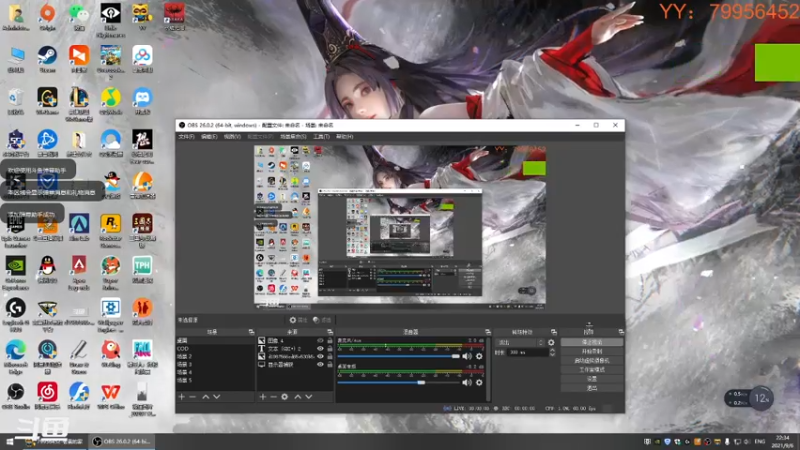
Task: Remove selected source with the minus icon
Action: [x=273, y=396]
